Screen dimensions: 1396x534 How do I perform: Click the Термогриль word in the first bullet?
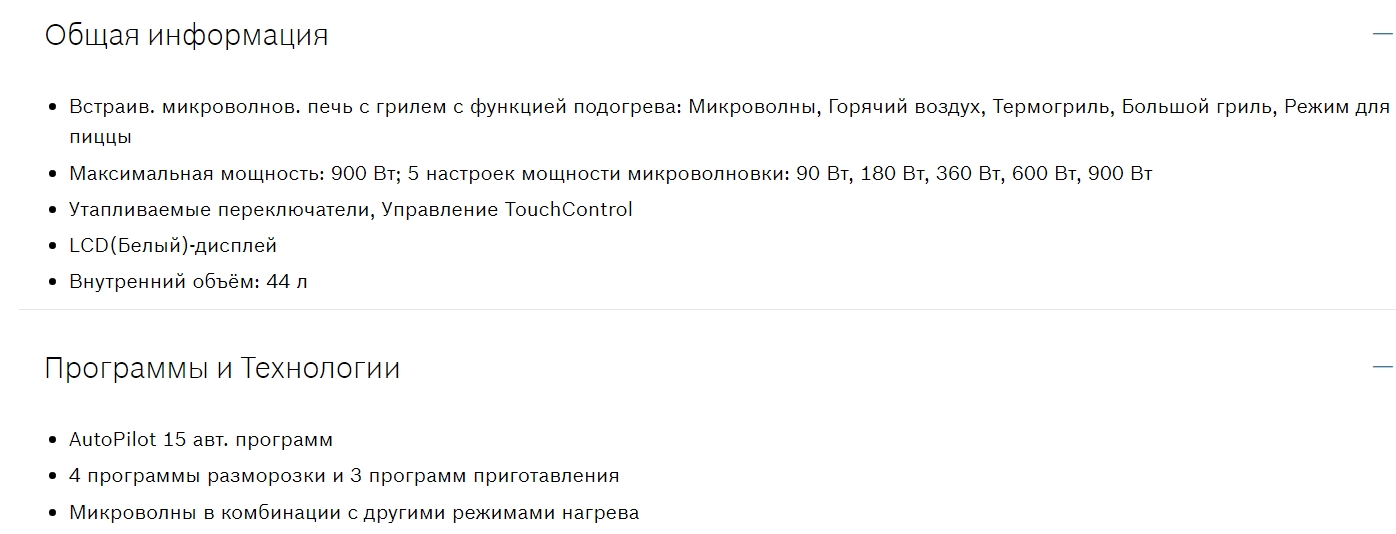pos(1051,106)
